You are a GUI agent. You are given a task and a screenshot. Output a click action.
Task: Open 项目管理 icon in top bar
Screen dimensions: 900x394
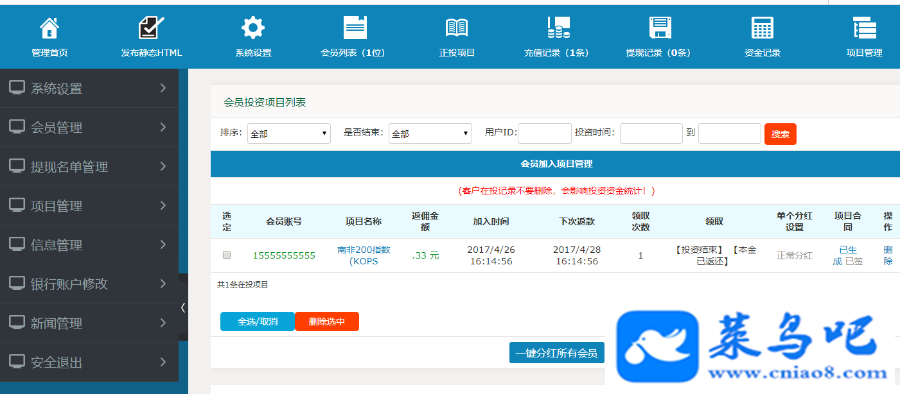click(x=864, y=28)
